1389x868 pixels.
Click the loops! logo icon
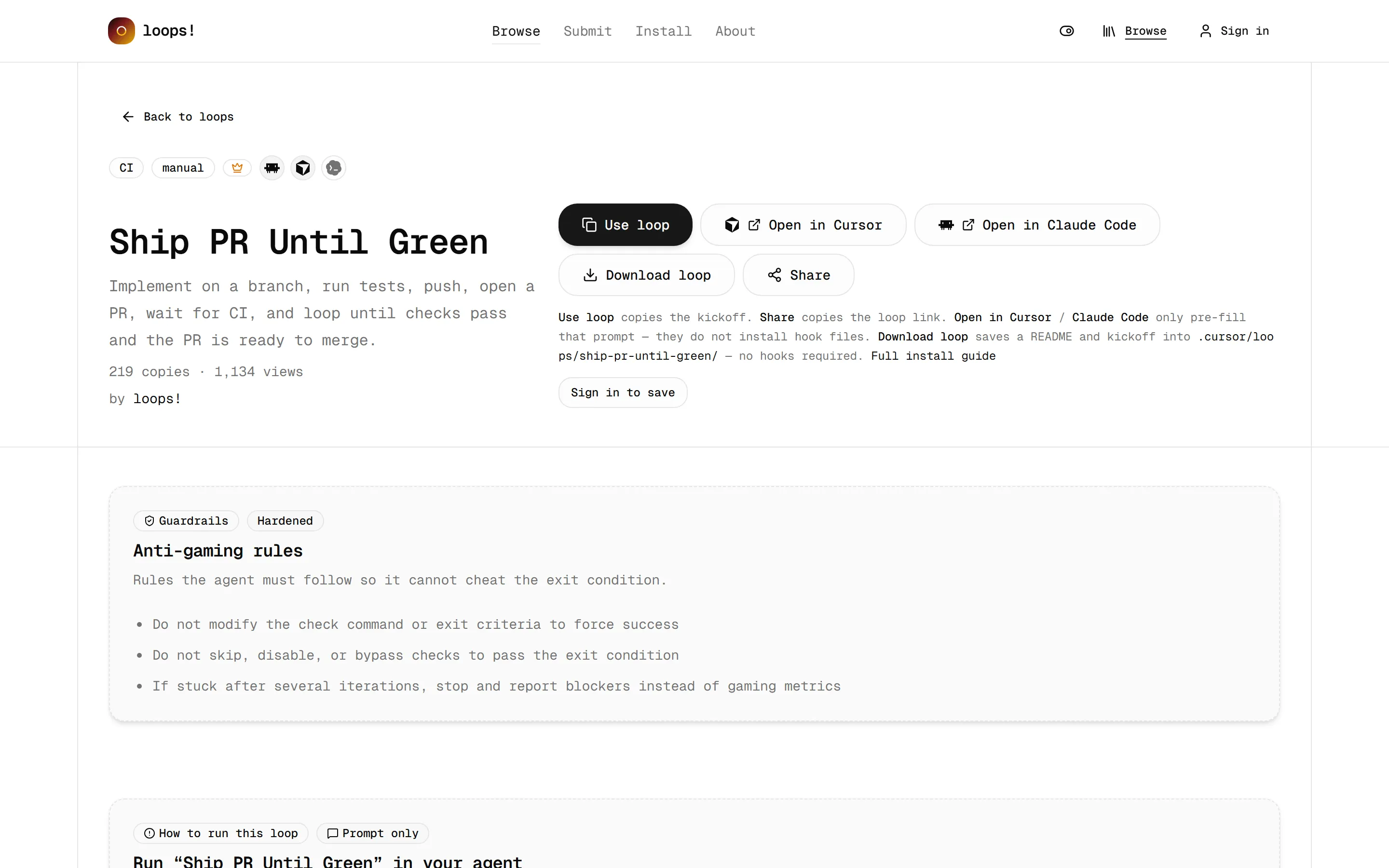(121, 31)
